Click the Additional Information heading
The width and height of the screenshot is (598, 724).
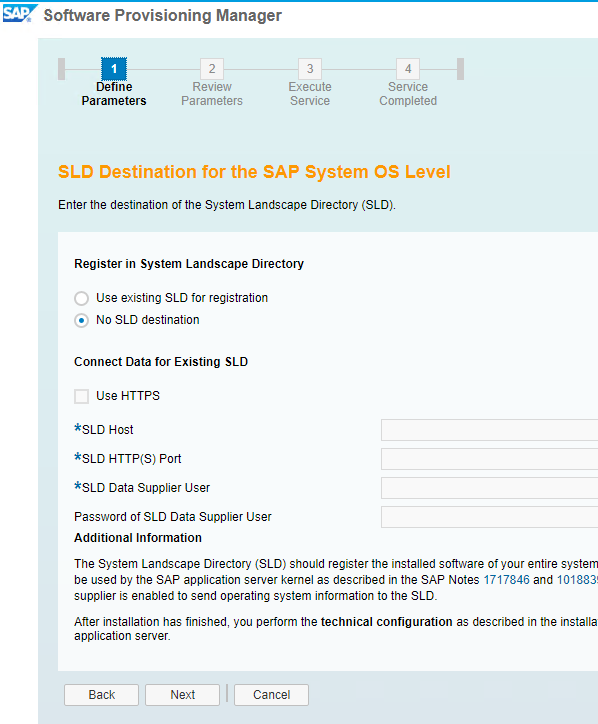138,538
